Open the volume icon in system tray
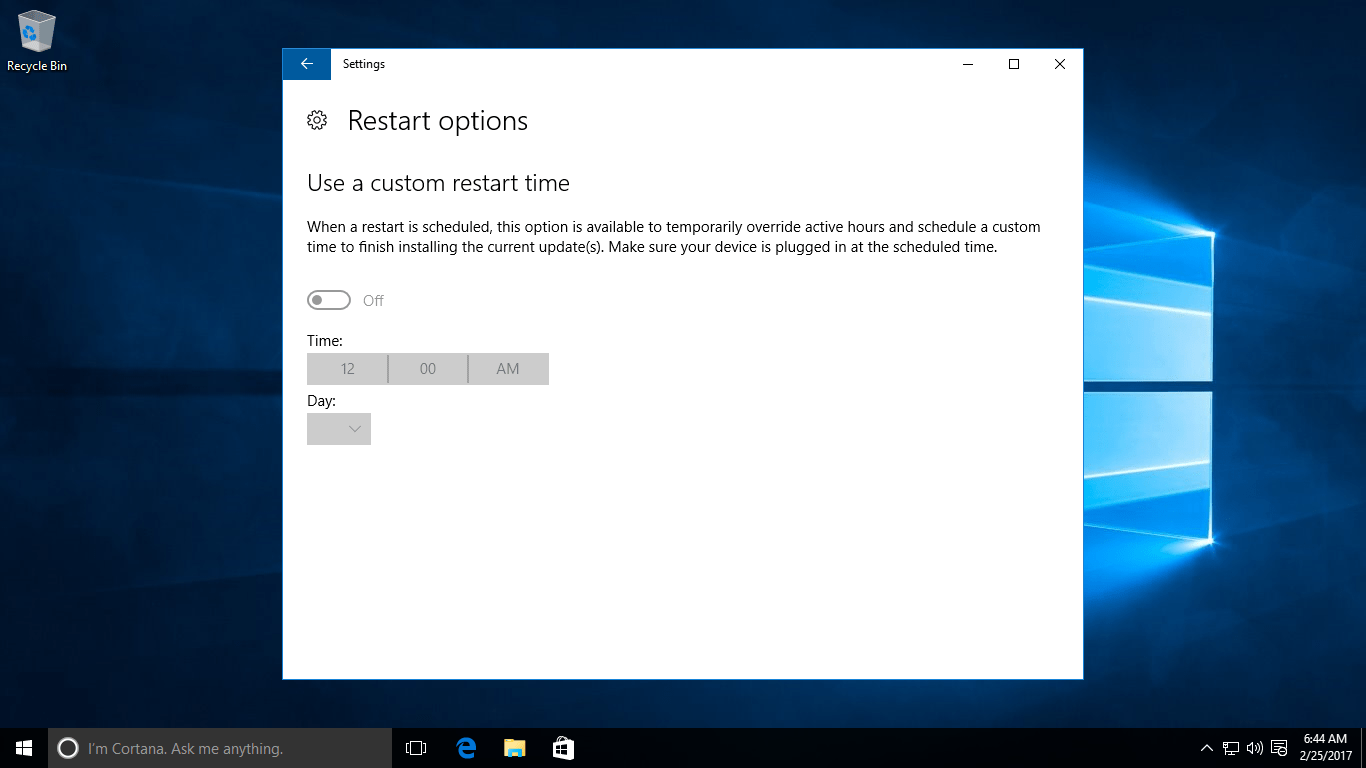1366x768 pixels. [1254, 747]
